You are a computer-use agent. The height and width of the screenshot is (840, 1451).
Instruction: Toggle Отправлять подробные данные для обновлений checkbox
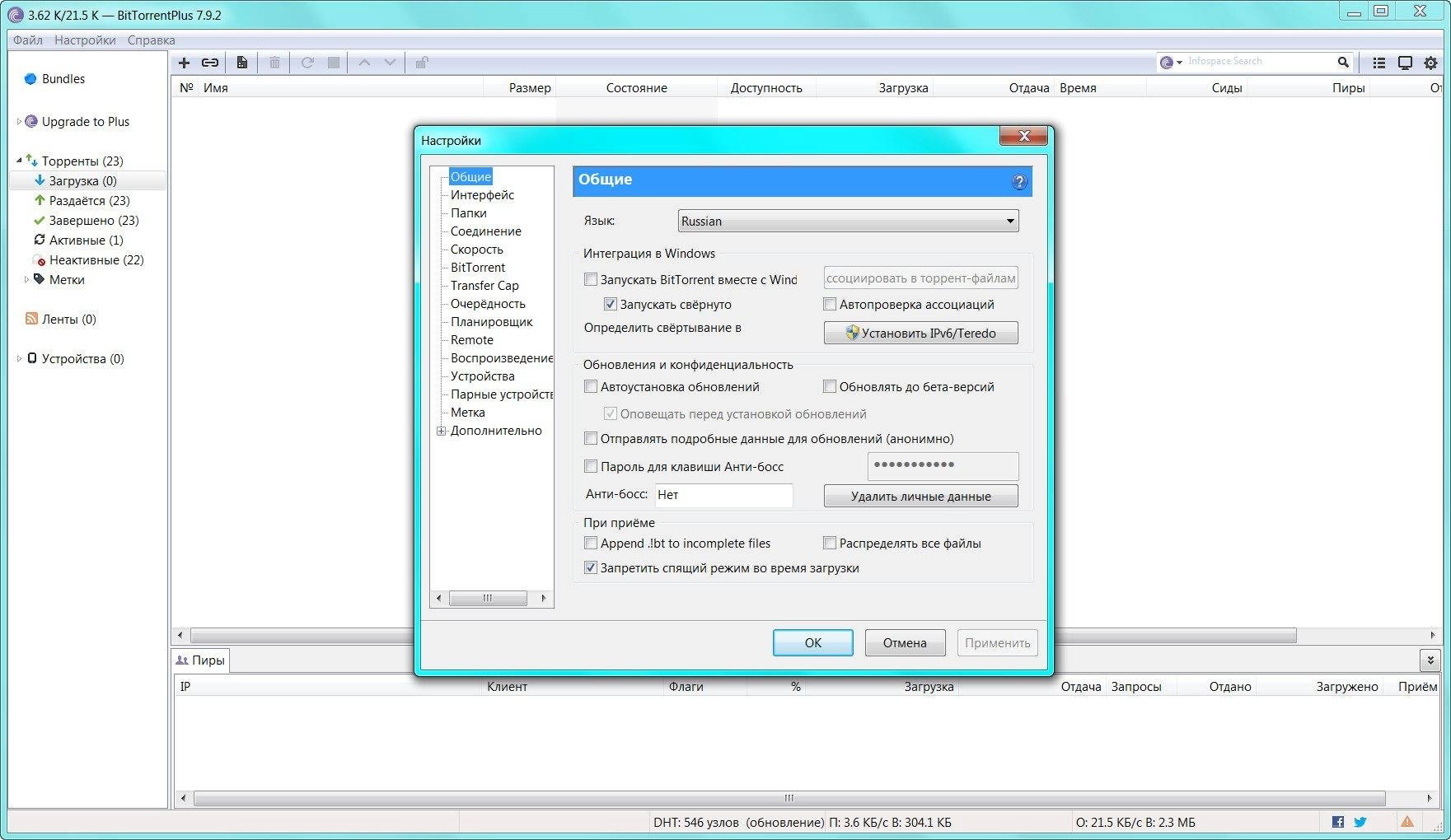tap(591, 439)
